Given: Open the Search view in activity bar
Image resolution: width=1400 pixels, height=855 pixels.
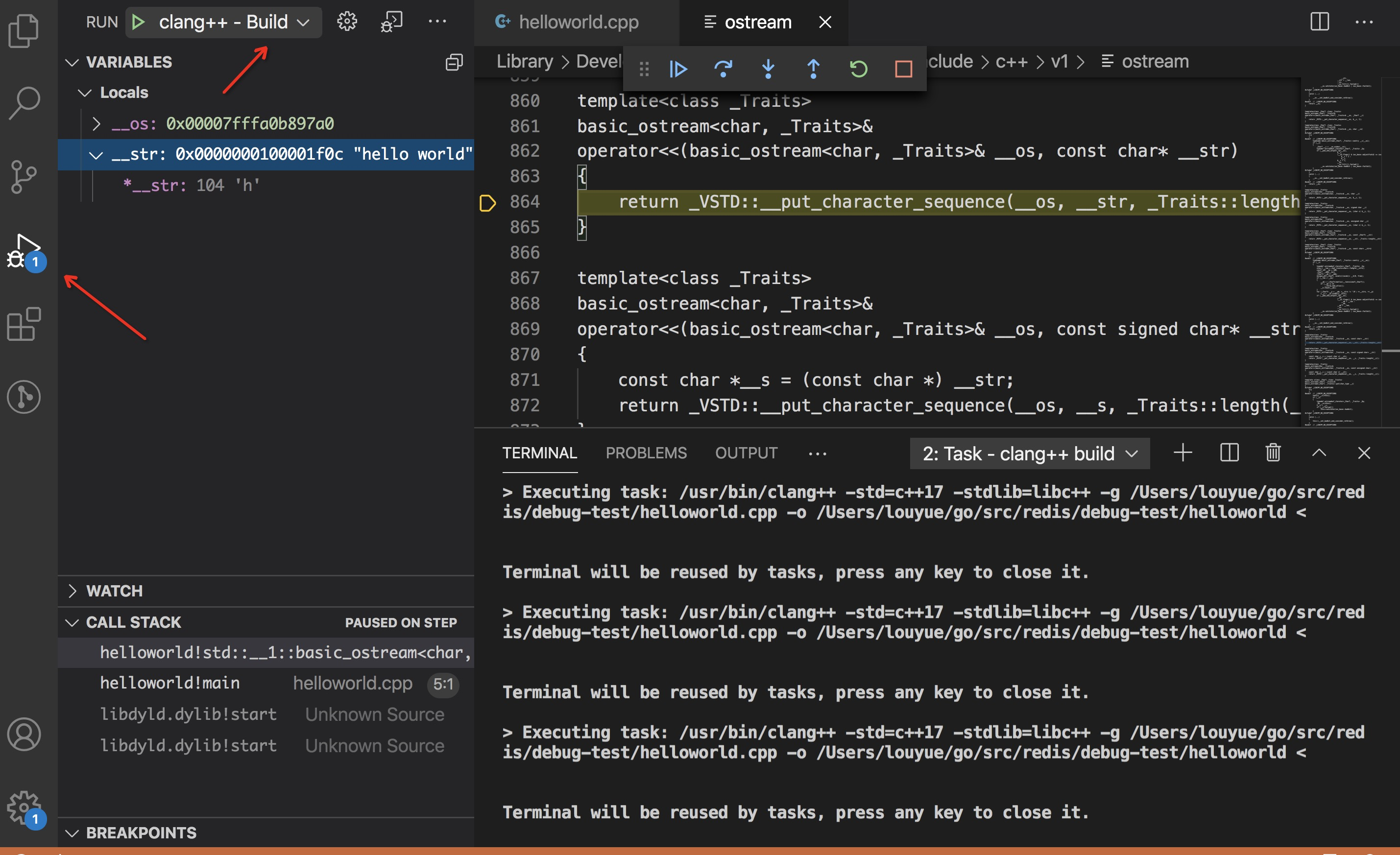Looking at the screenshot, I should 24,103.
